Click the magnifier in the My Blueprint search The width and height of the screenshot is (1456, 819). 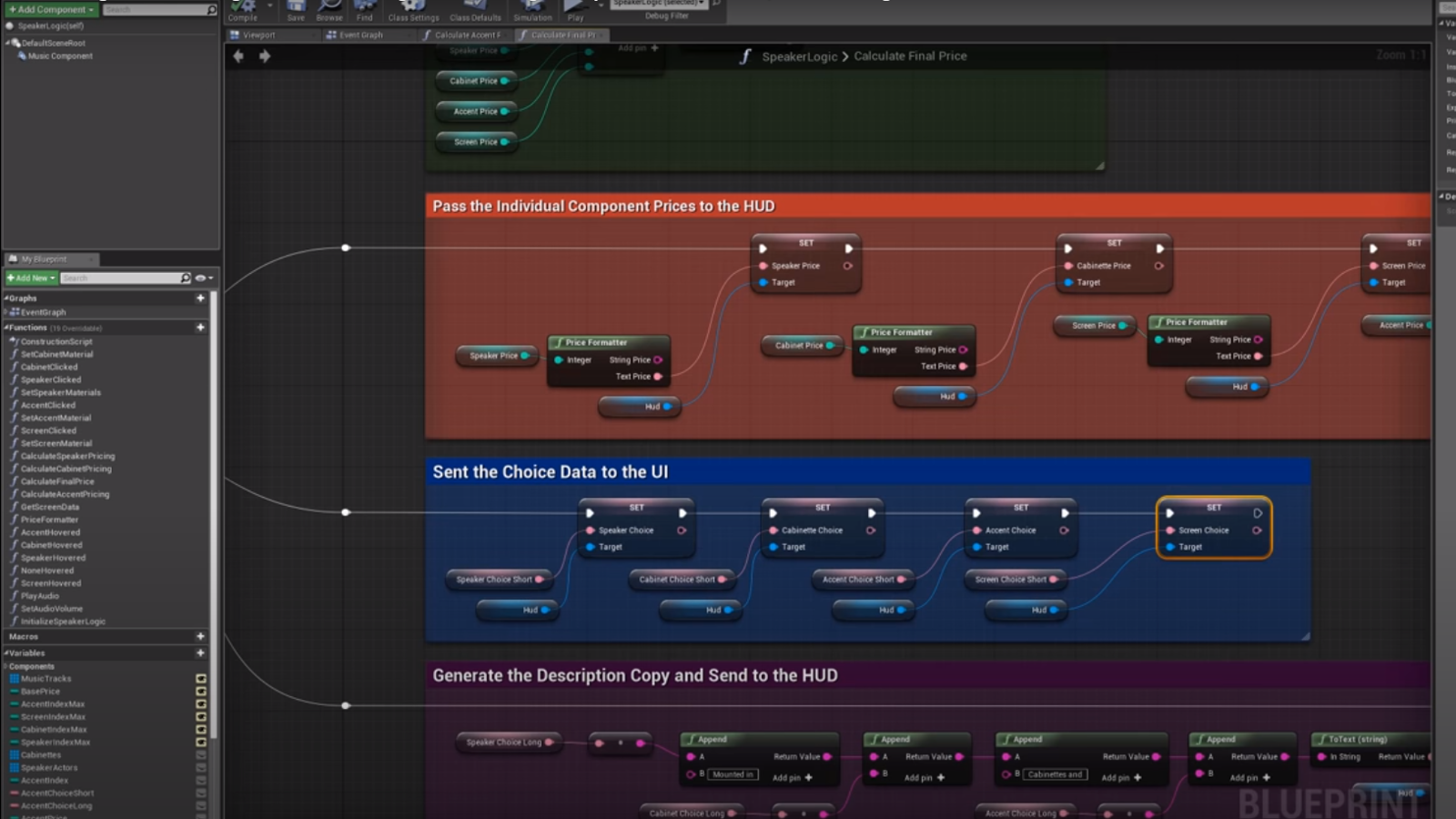[x=186, y=278]
